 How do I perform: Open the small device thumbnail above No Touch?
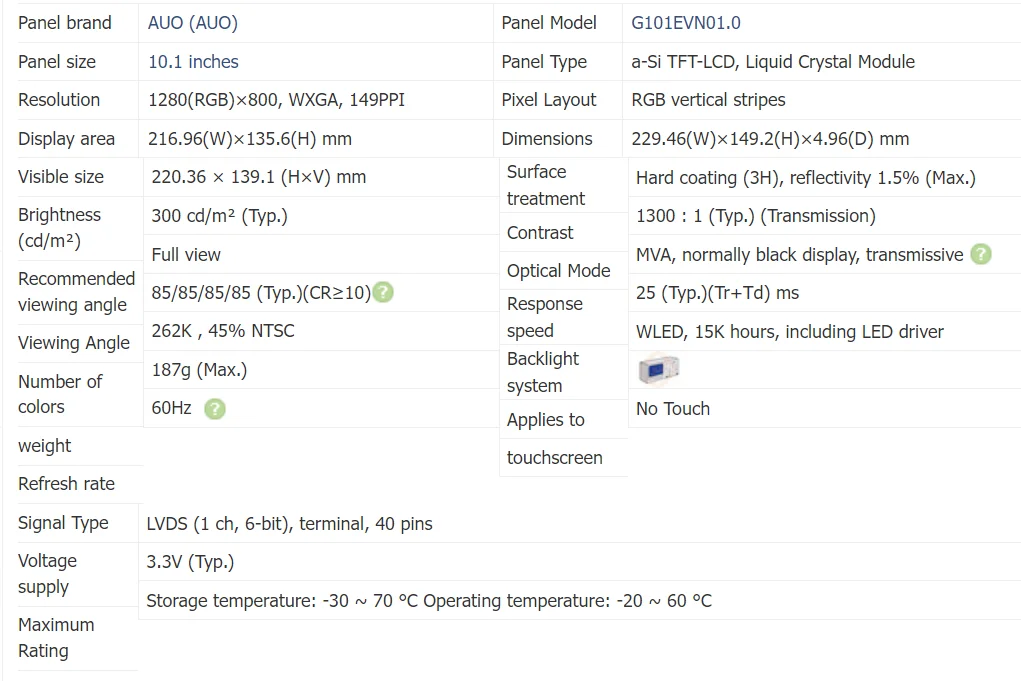point(659,371)
